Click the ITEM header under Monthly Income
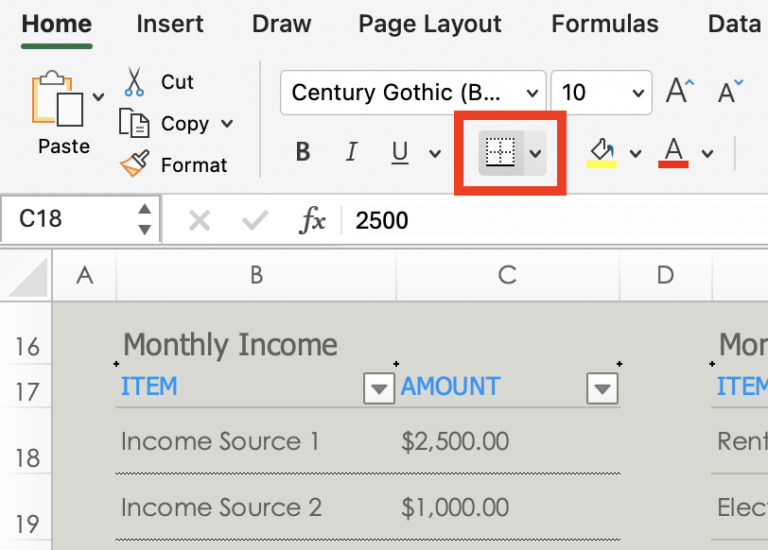The height and width of the screenshot is (550, 768). [149, 386]
